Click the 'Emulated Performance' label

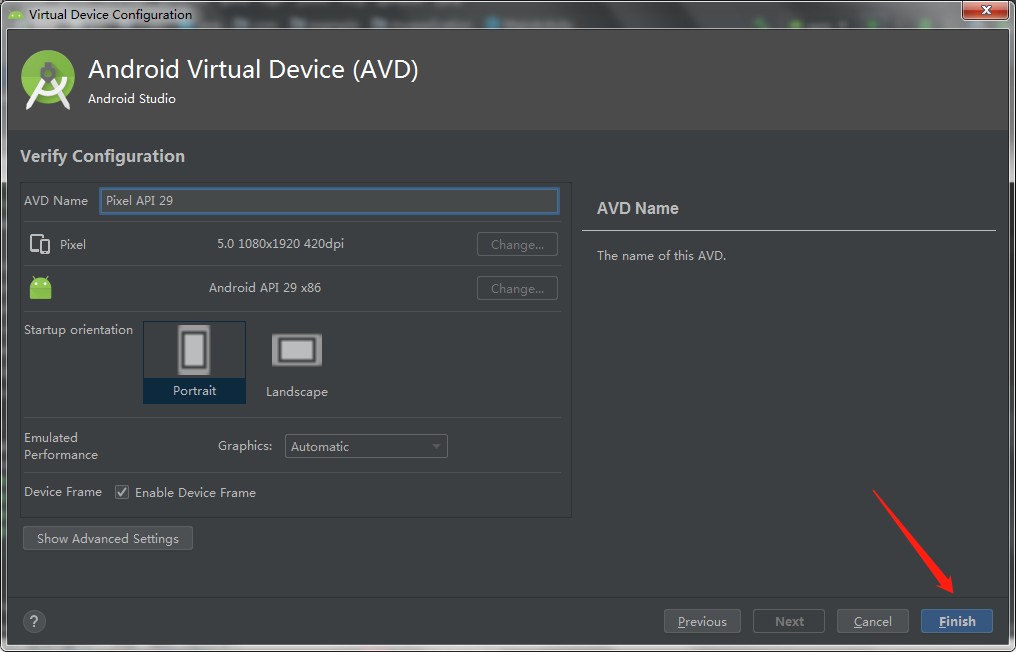point(61,446)
